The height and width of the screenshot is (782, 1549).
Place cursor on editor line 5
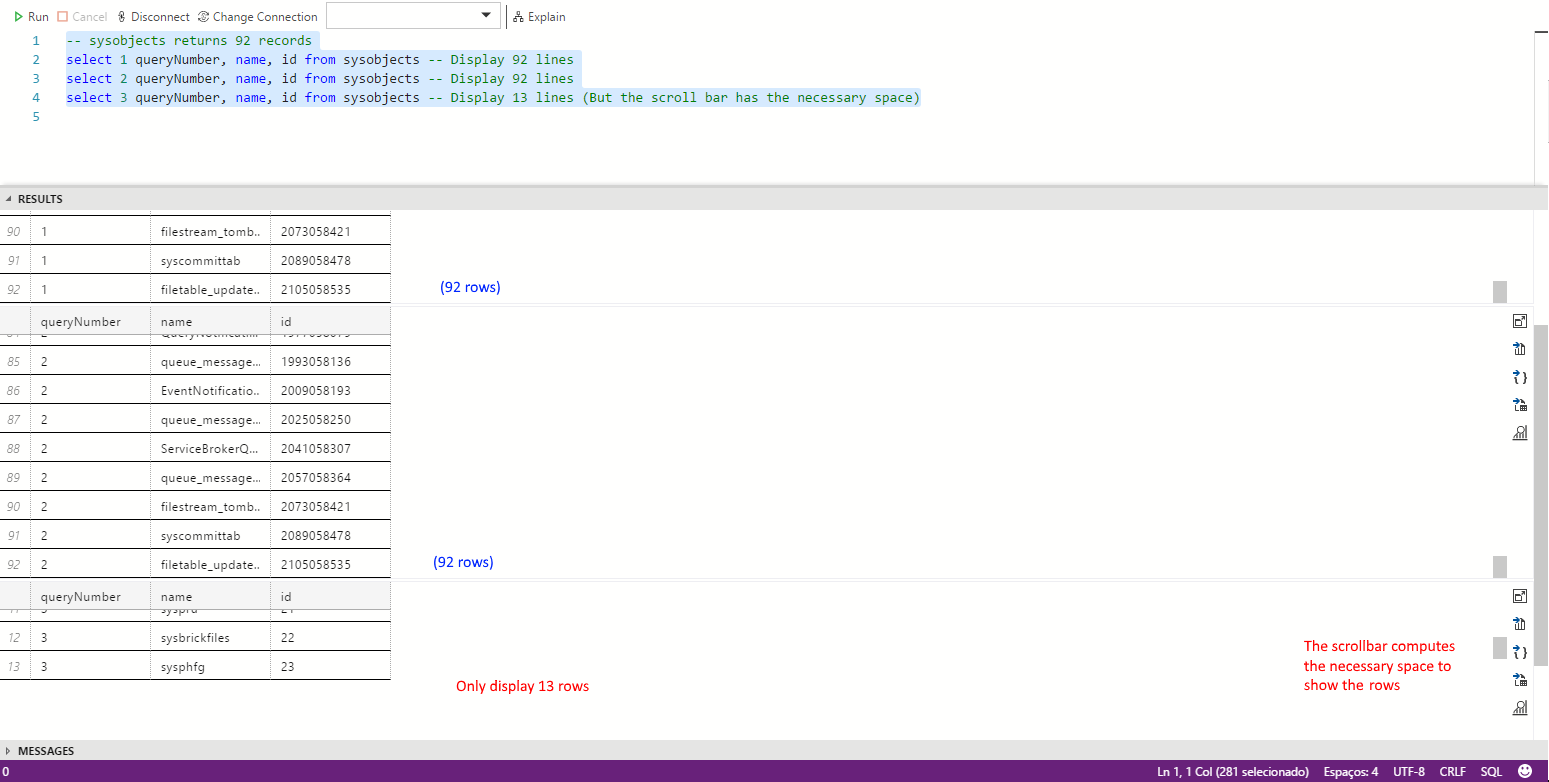click(x=800, y=117)
